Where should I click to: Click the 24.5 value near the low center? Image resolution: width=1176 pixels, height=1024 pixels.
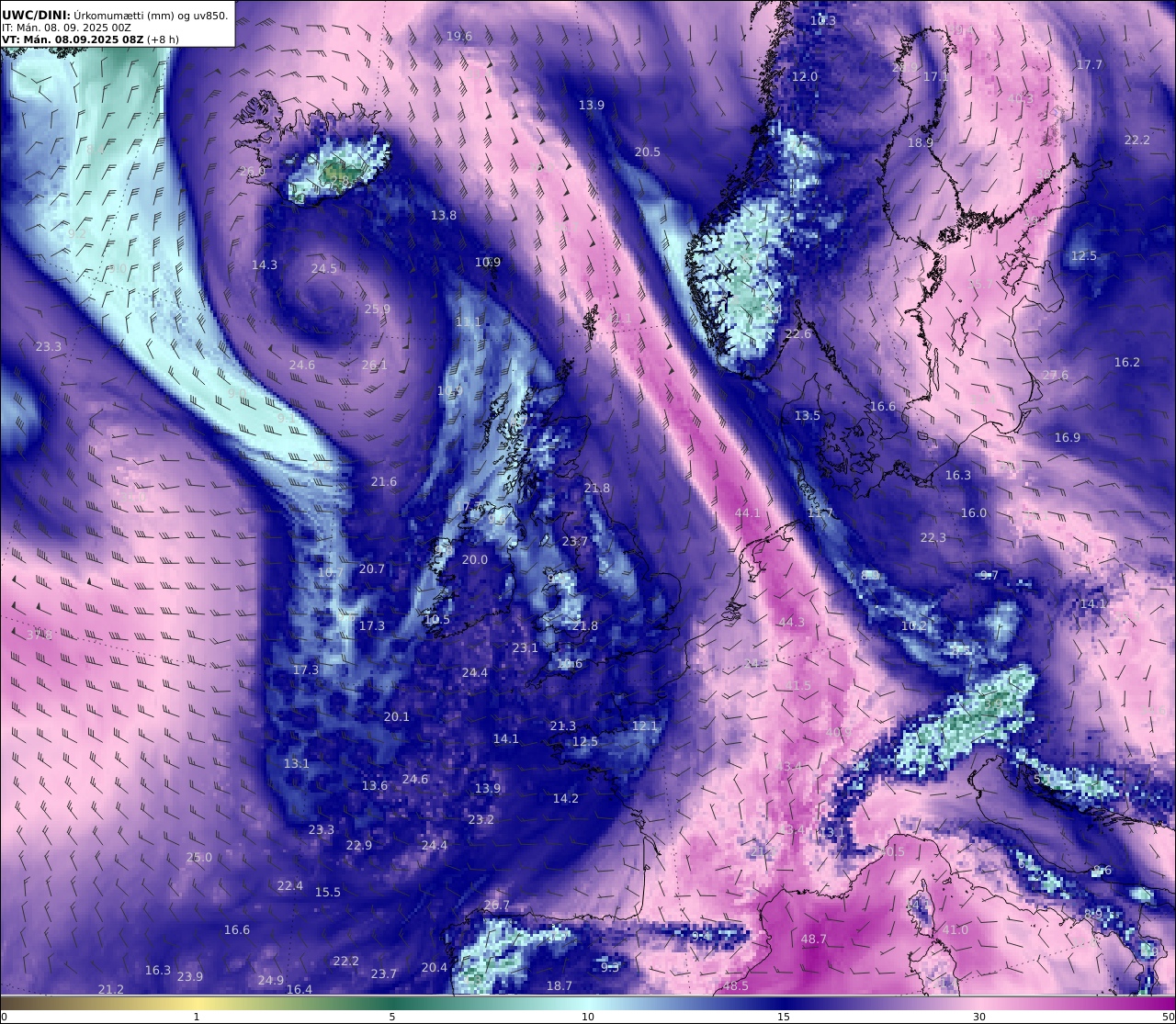coord(324,269)
